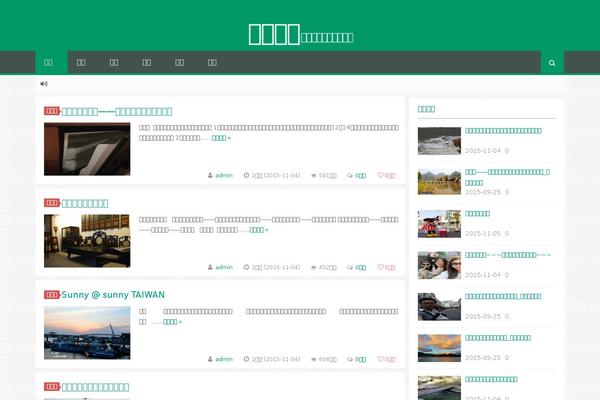Open the third item in the navigation bar

(x=114, y=62)
